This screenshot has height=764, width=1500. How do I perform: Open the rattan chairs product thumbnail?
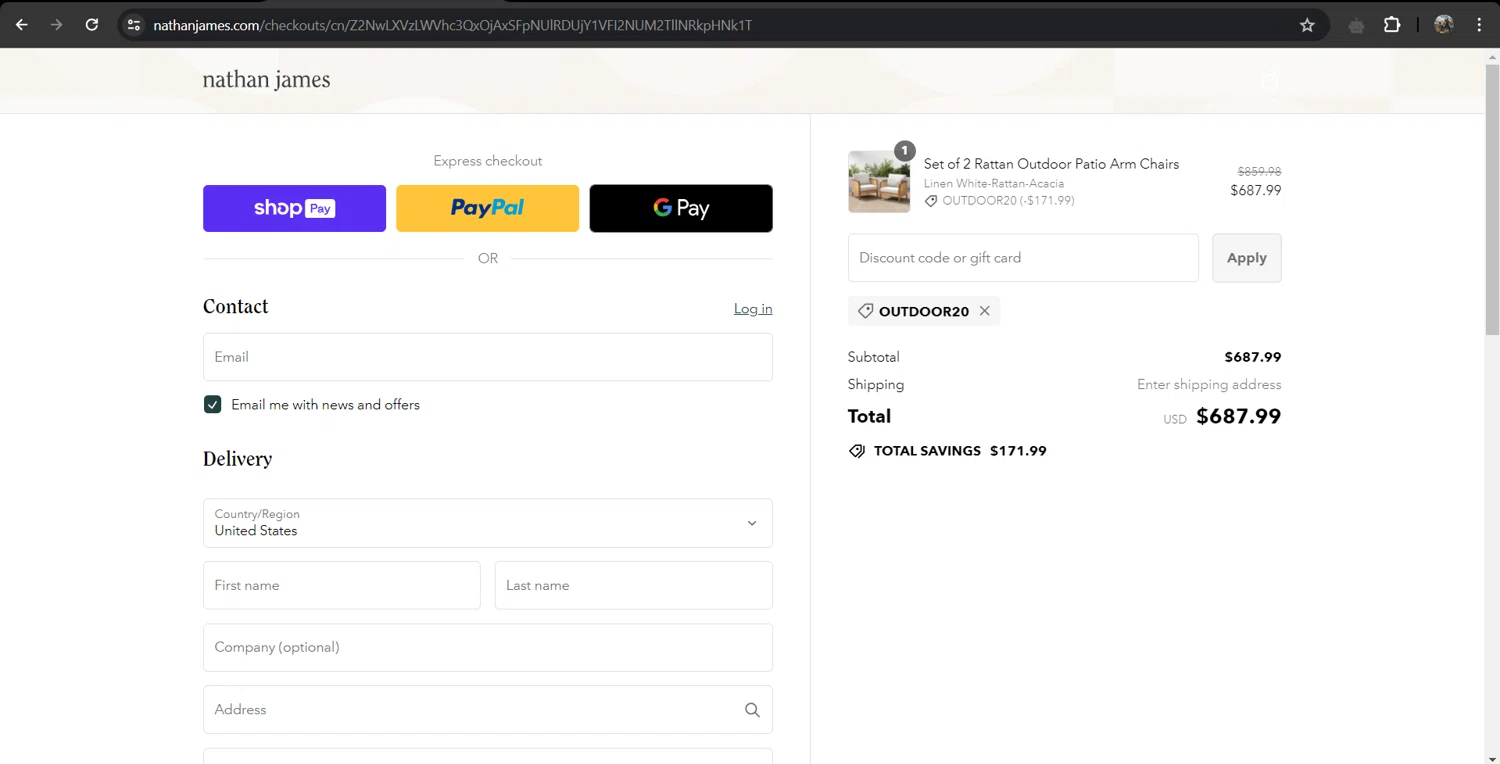(x=879, y=182)
